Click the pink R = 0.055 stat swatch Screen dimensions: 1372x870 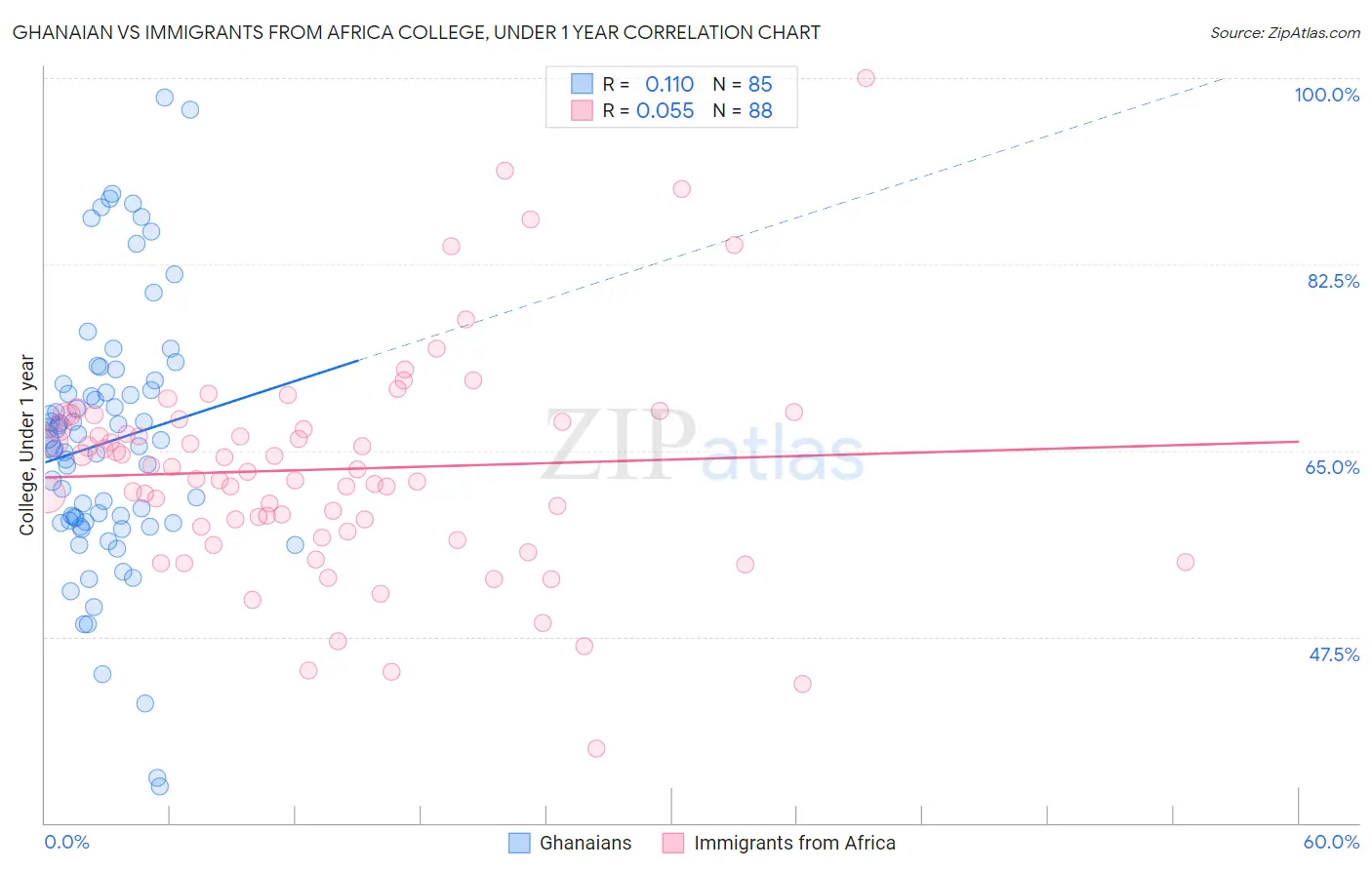coord(582,110)
